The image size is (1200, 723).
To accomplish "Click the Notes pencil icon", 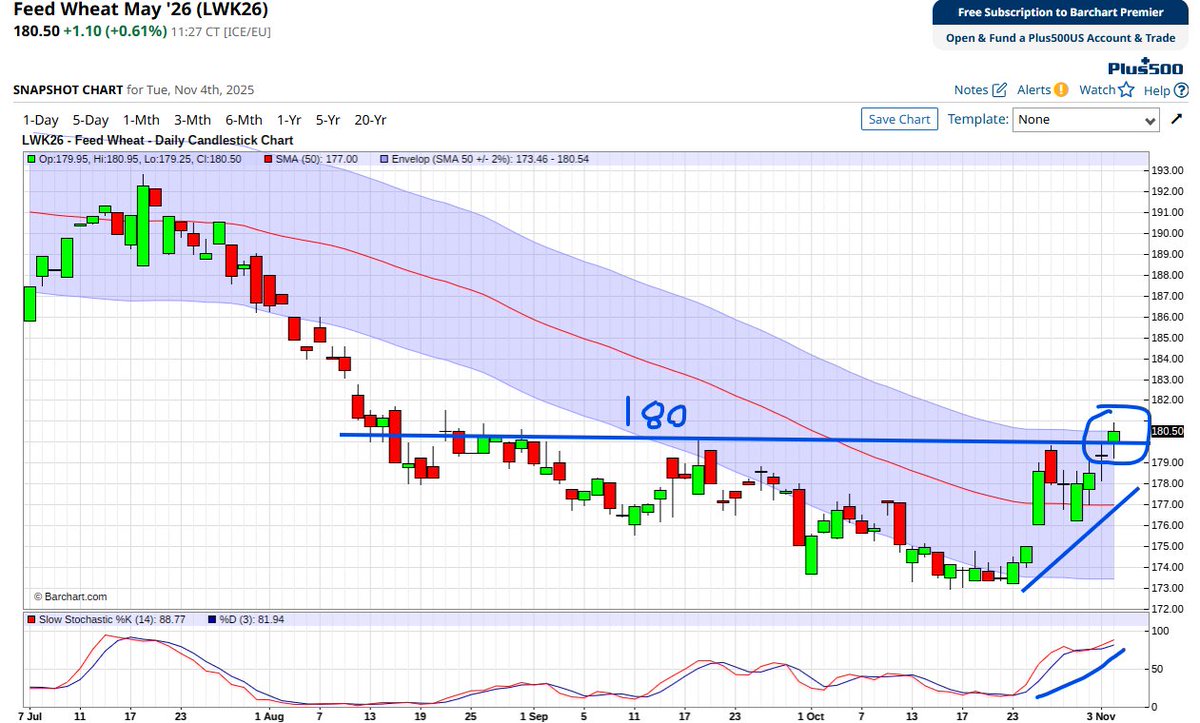I will tap(999, 90).
